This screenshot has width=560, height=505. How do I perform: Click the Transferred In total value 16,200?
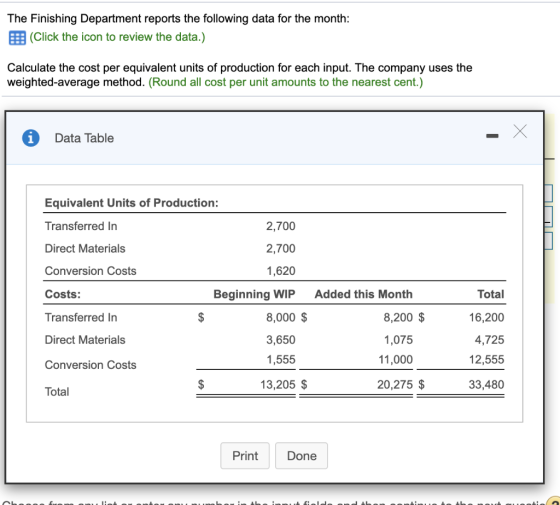[x=486, y=317]
